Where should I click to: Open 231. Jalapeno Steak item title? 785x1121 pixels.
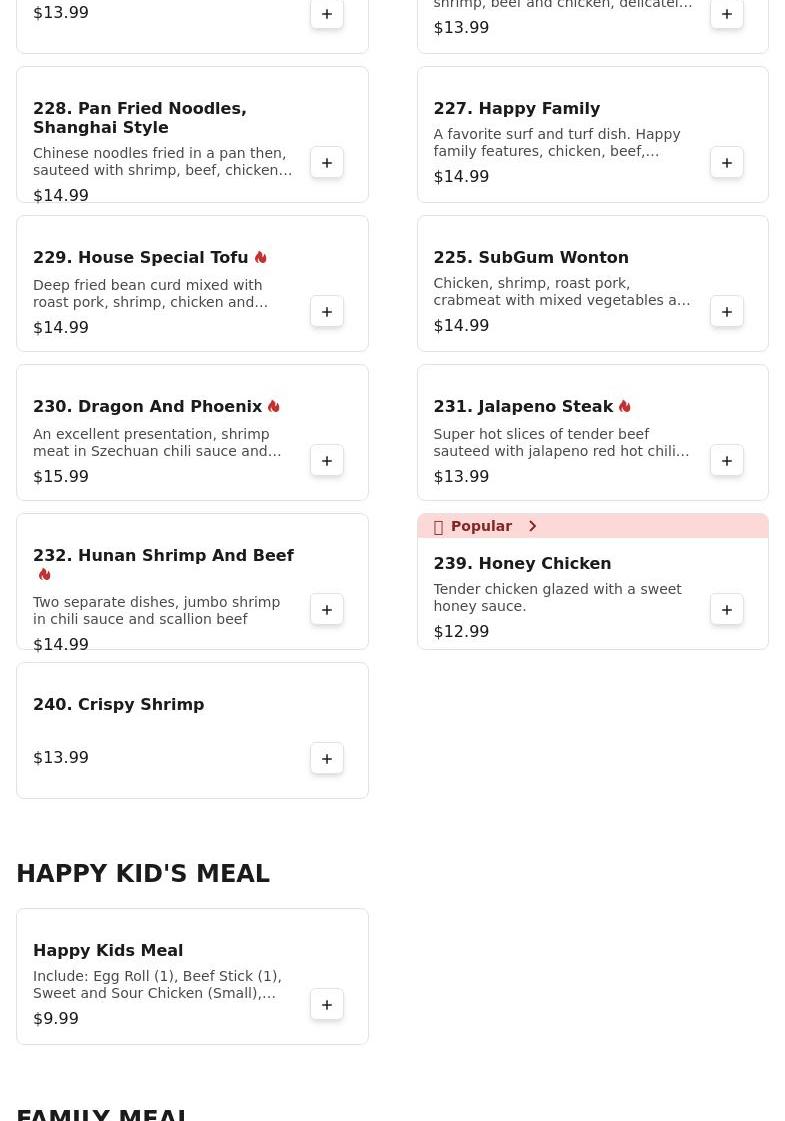[x=522, y=407]
